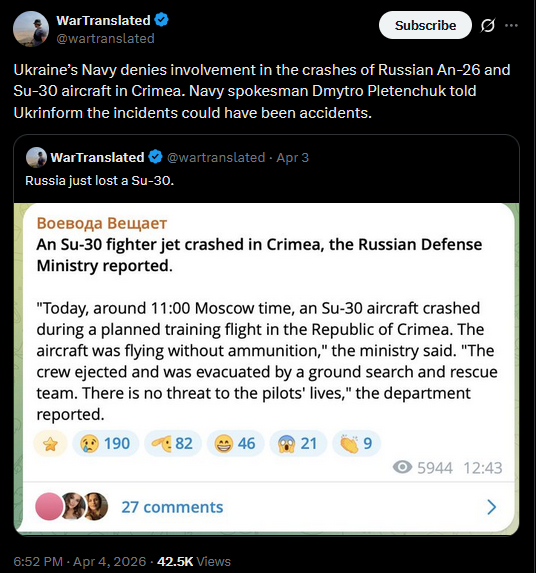The height and width of the screenshot is (573, 536).
Task: Click the Grok slashed-circle icon
Action: coord(488,26)
